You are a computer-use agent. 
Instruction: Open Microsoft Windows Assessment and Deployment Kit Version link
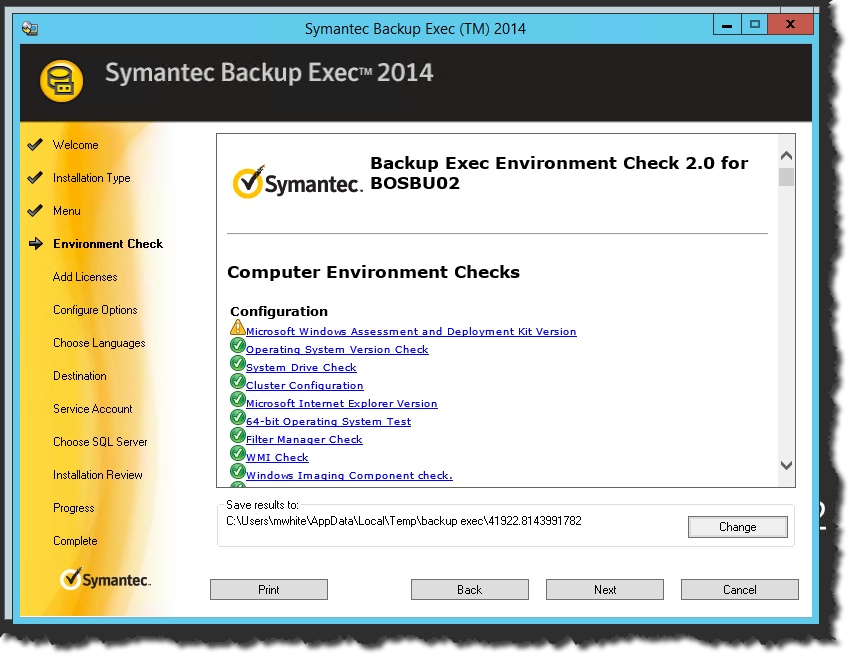[x=411, y=331]
